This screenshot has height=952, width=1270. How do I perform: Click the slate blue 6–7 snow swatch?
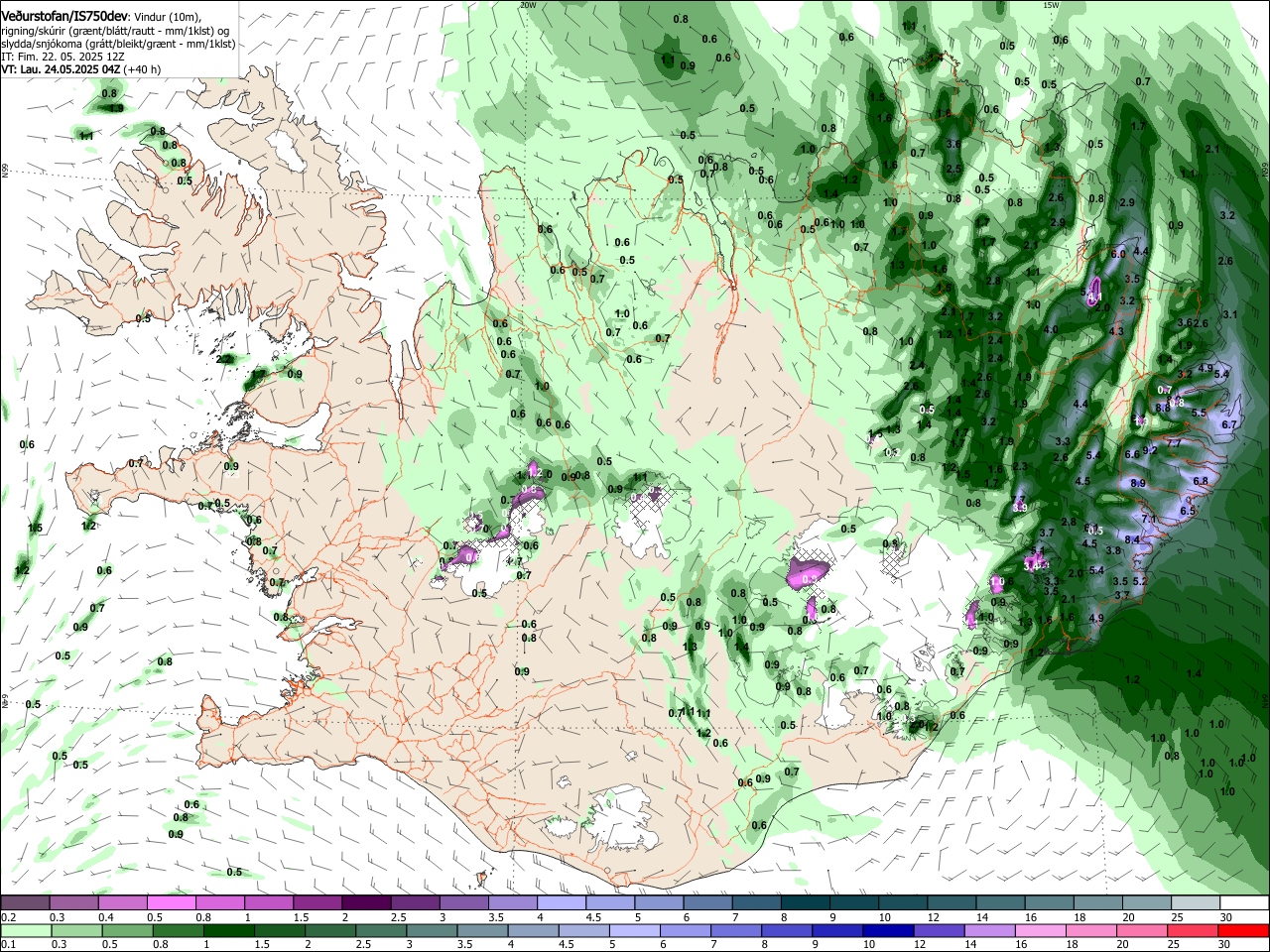(x=708, y=903)
